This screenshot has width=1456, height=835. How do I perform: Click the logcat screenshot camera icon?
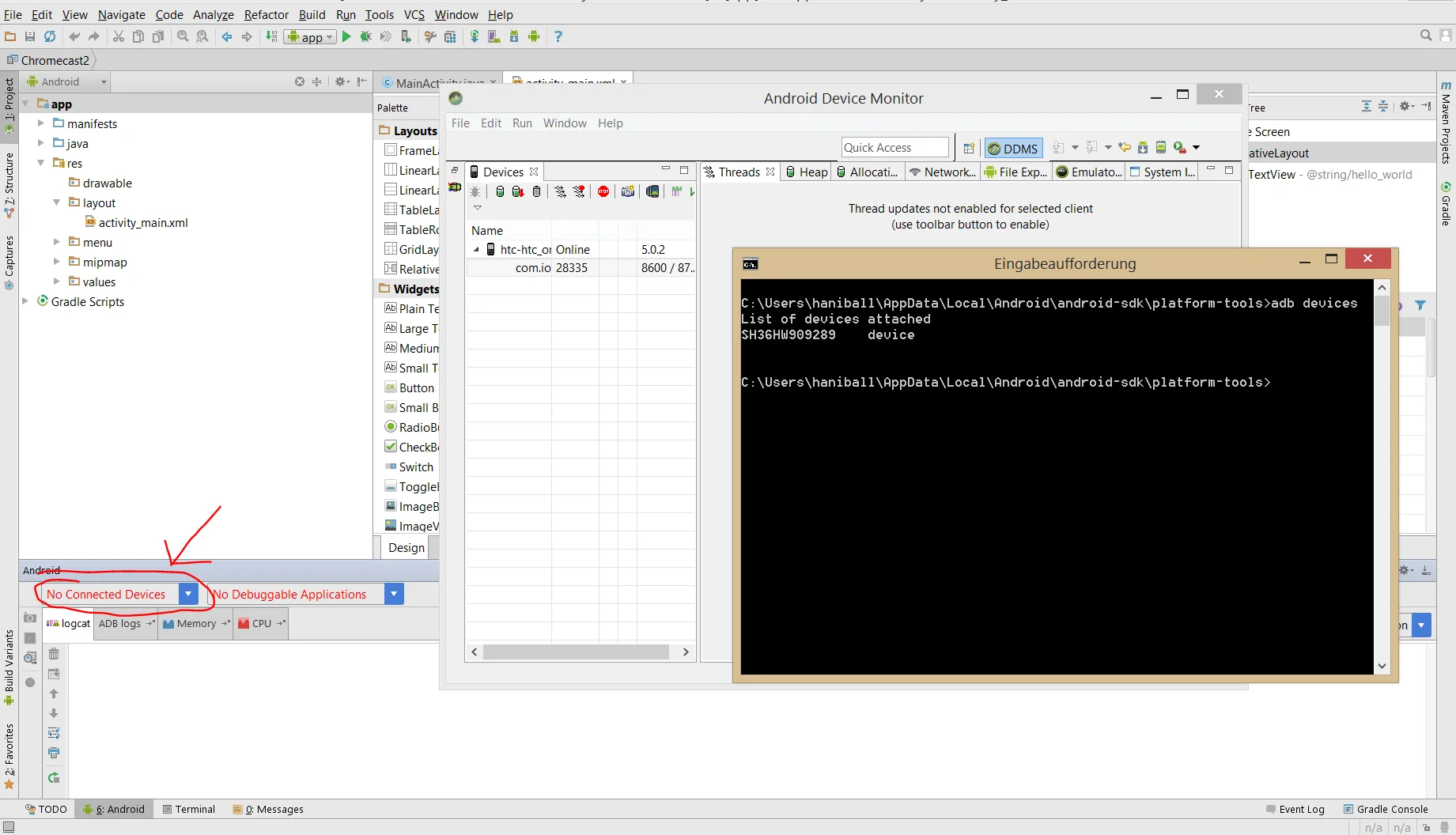(x=30, y=618)
